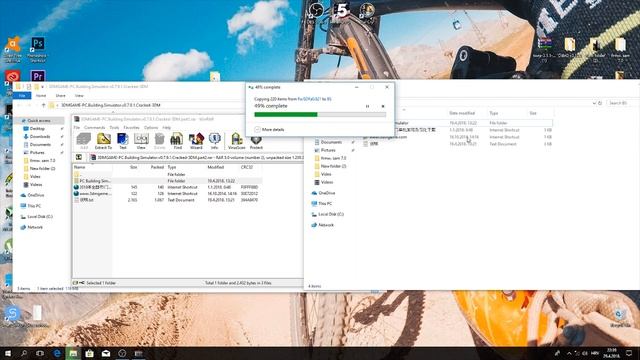
Task: Open Downloads in left Explorer sidebar
Action: pos(40,137)
